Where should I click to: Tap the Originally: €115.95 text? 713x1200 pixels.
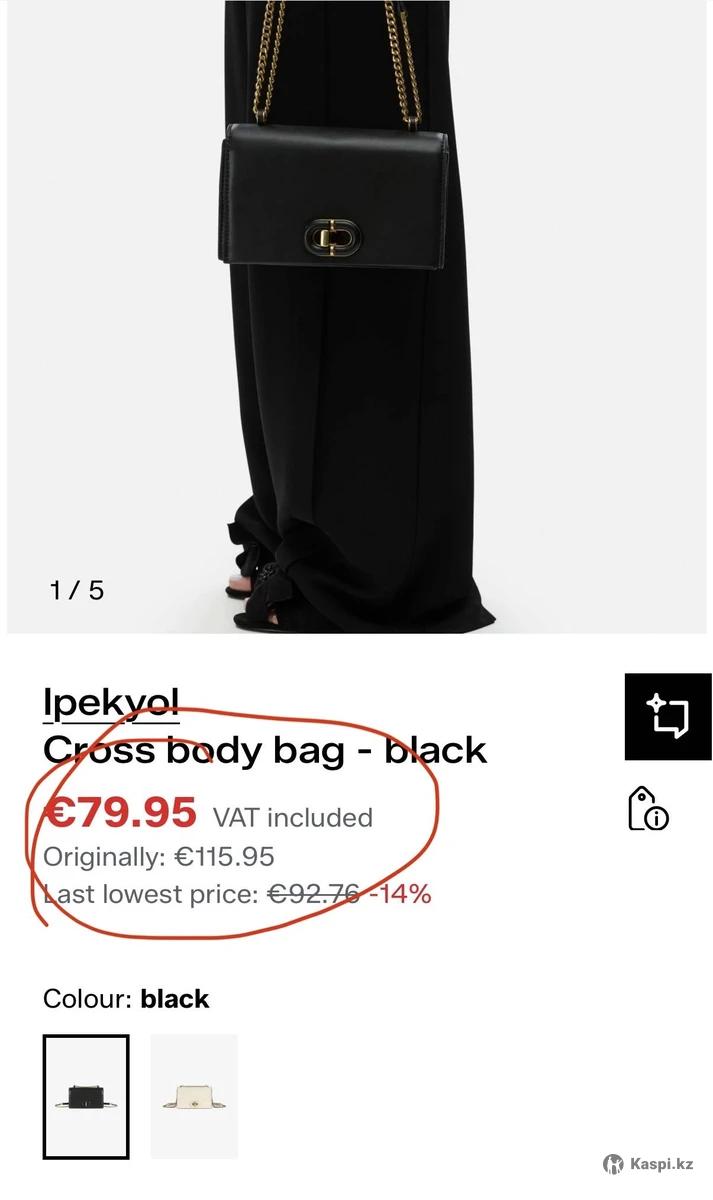click(x=159, y=857)
